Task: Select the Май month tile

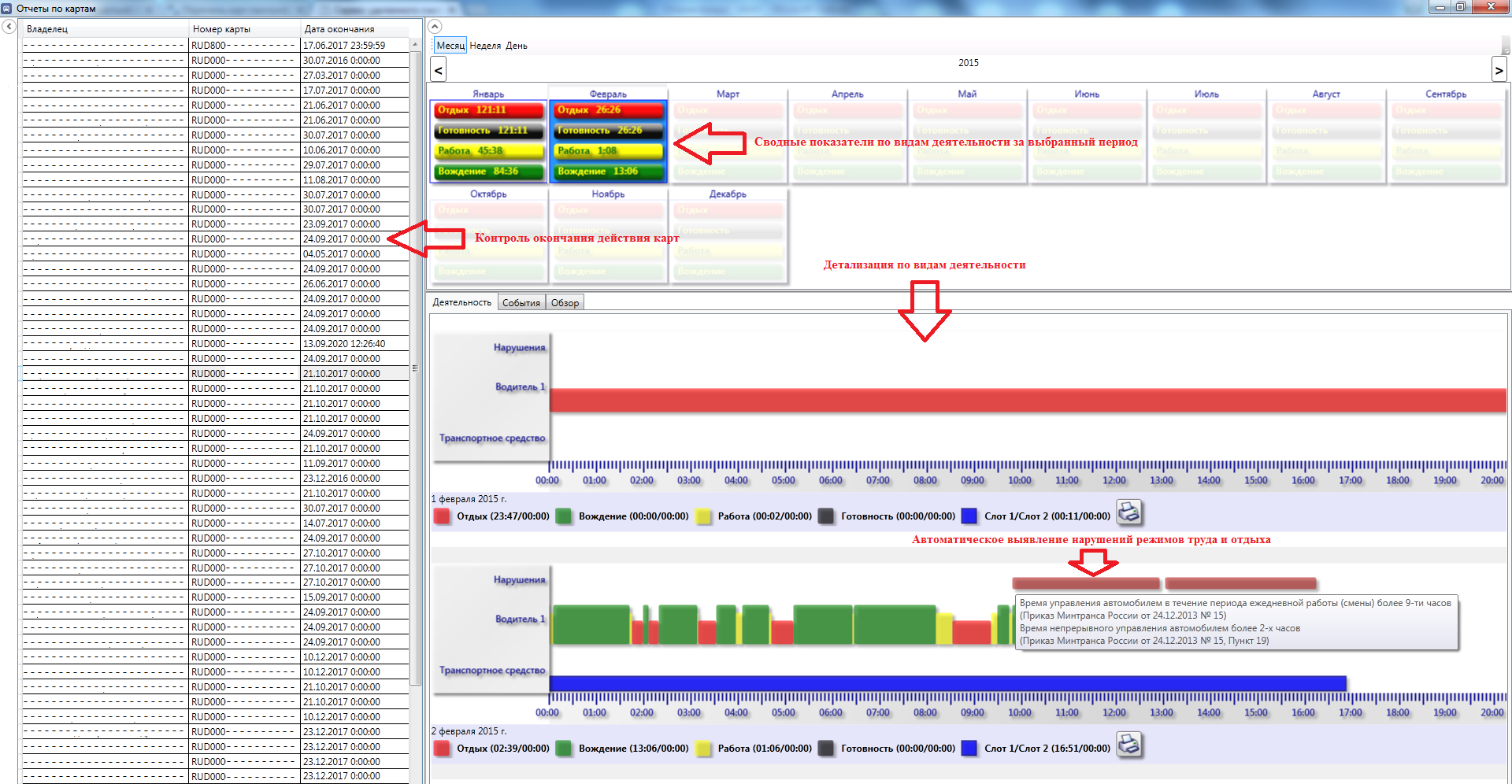Action: coord(968,135)
